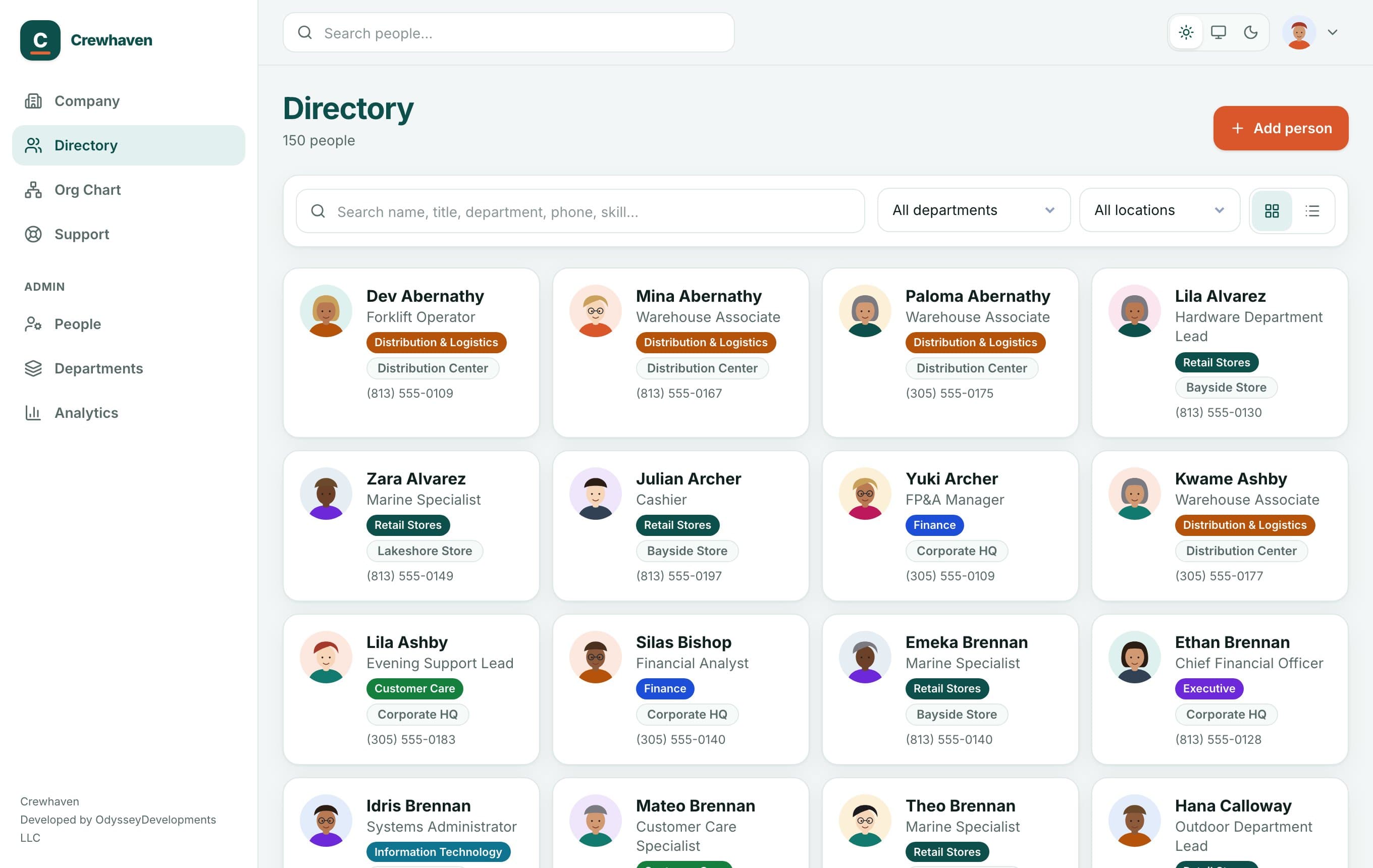
Task: Click Idris Brennan's Information Technology tag
Action: tap(438, 852)
